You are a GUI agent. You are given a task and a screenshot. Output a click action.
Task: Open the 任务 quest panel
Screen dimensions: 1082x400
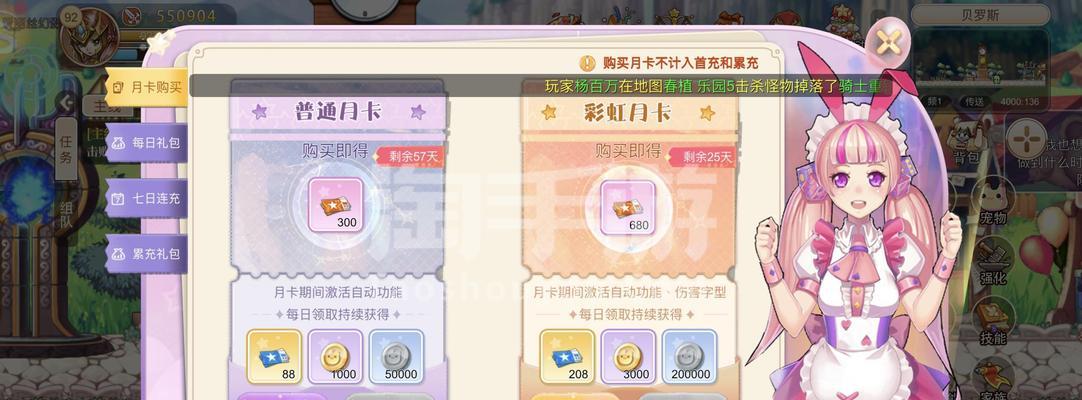pyautogui.click(x=66, y=148)
